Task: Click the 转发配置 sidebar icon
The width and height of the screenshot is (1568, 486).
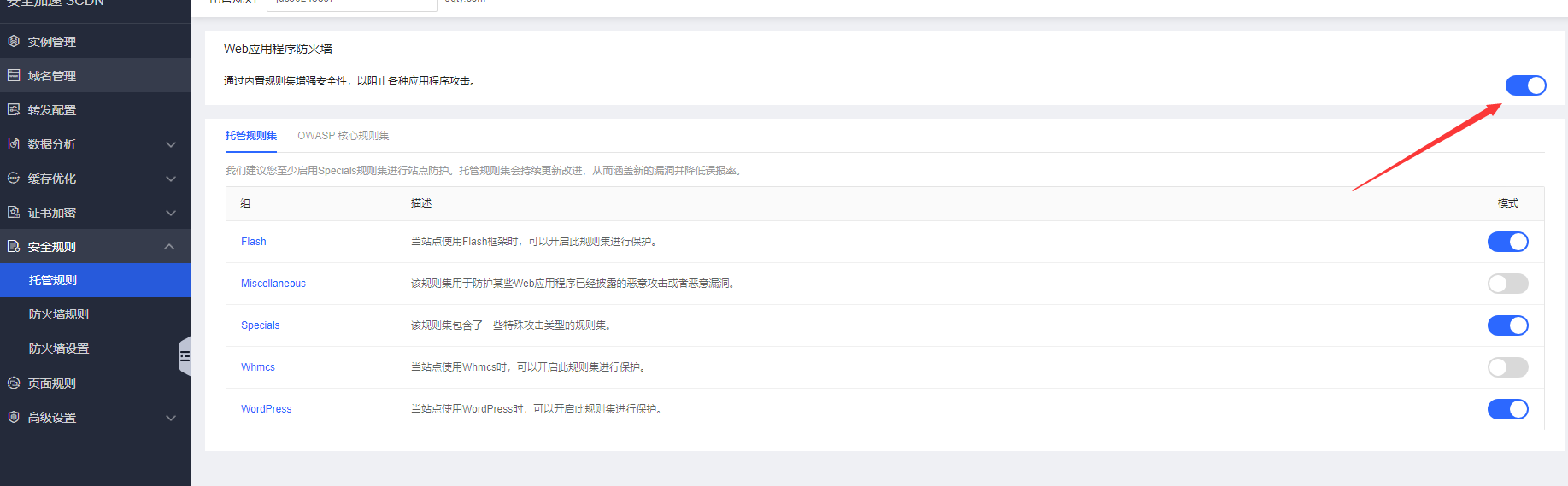Action: point(14,109)
